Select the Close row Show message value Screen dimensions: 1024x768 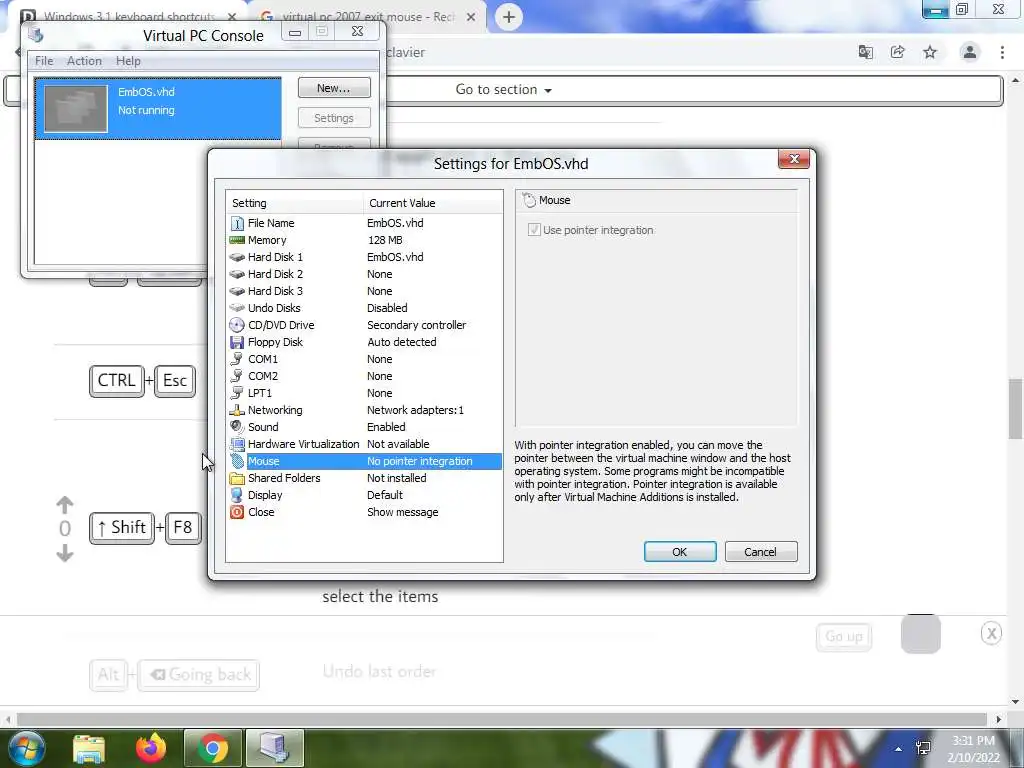tap(403, 513)
